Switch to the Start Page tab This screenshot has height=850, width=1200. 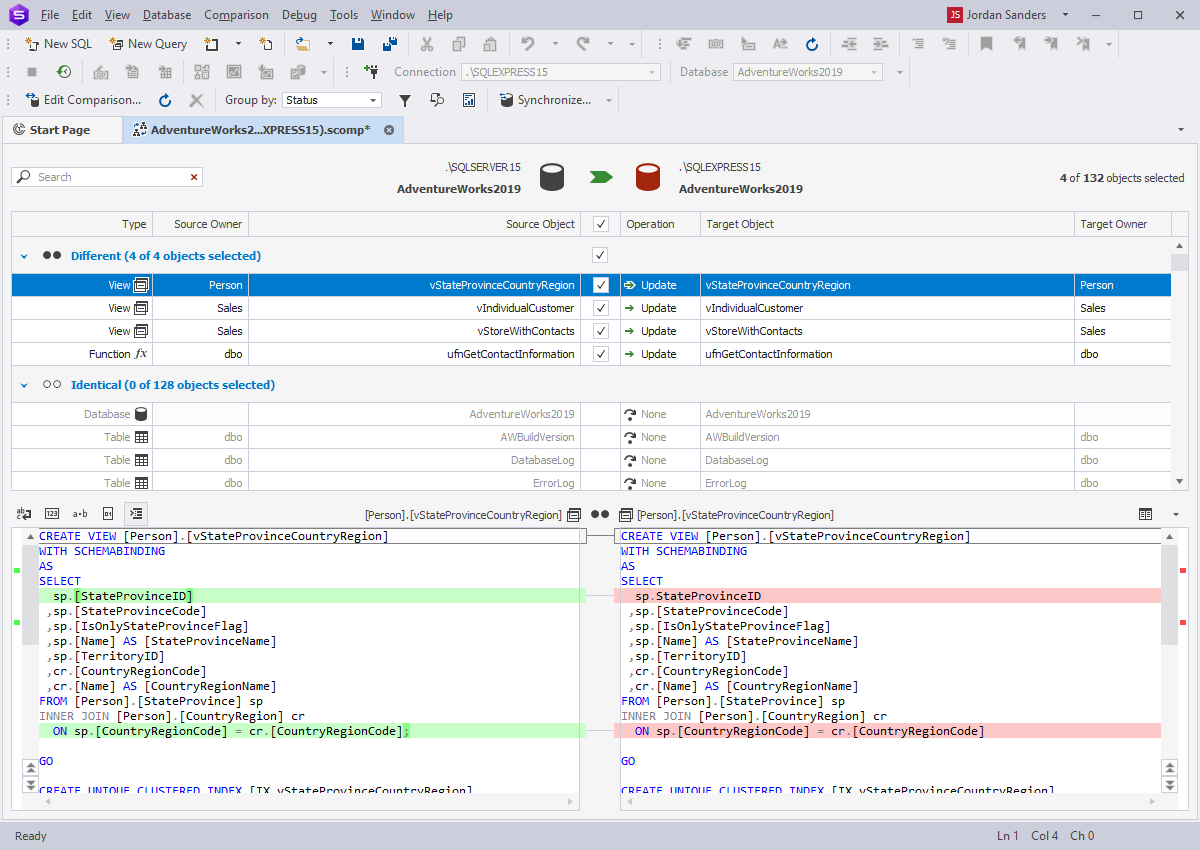click(x=60, y=130)
